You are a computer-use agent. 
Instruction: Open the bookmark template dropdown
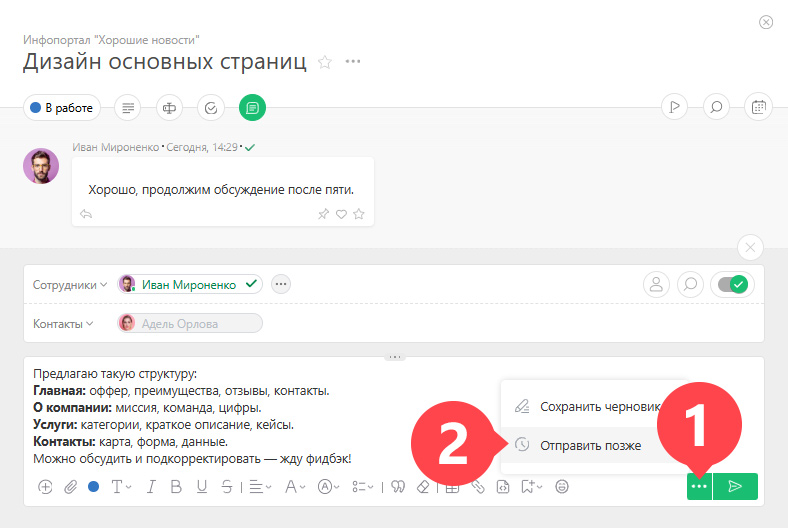click(532, 487)
